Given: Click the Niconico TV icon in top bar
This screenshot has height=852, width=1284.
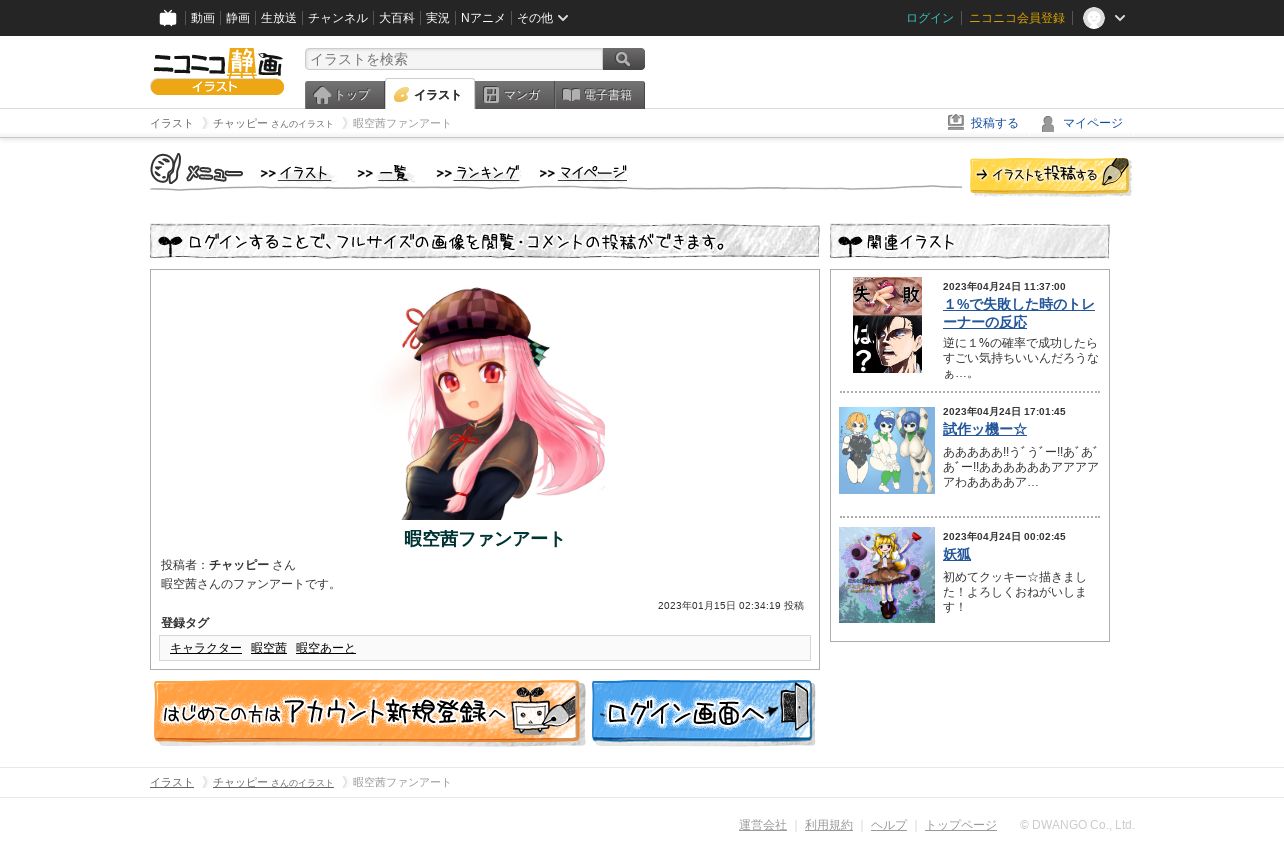Looking at the screenshot, I should tap(168, 18).
